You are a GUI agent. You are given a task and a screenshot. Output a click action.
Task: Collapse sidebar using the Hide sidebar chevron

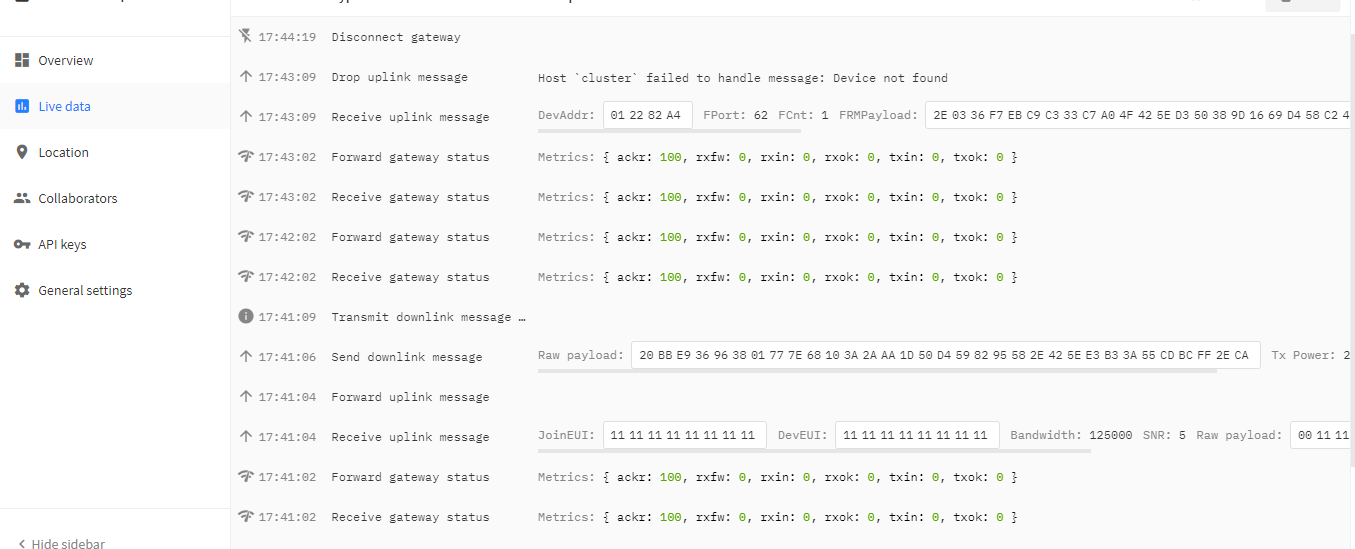22,544
